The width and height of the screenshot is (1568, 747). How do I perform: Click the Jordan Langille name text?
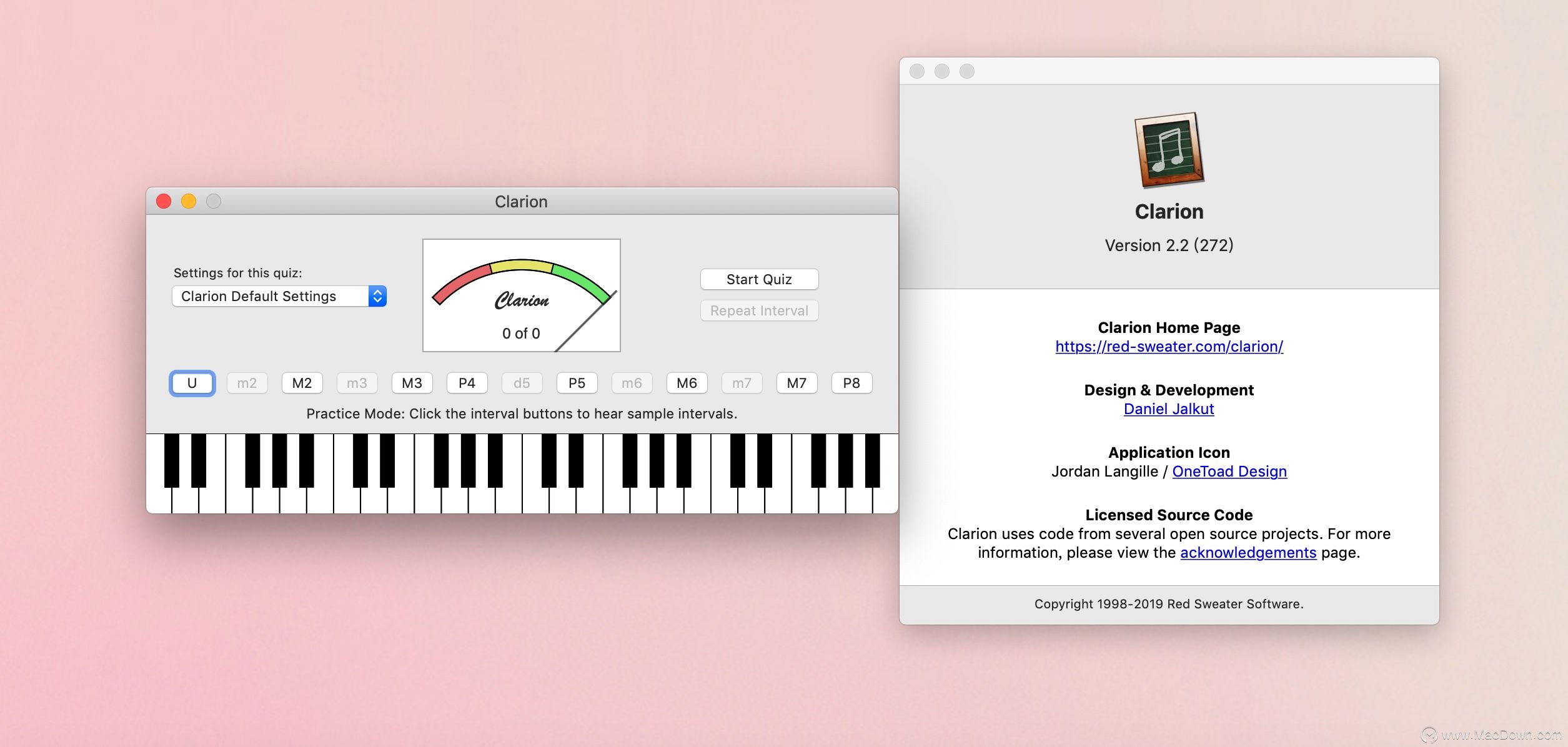tap(1104, 472)
